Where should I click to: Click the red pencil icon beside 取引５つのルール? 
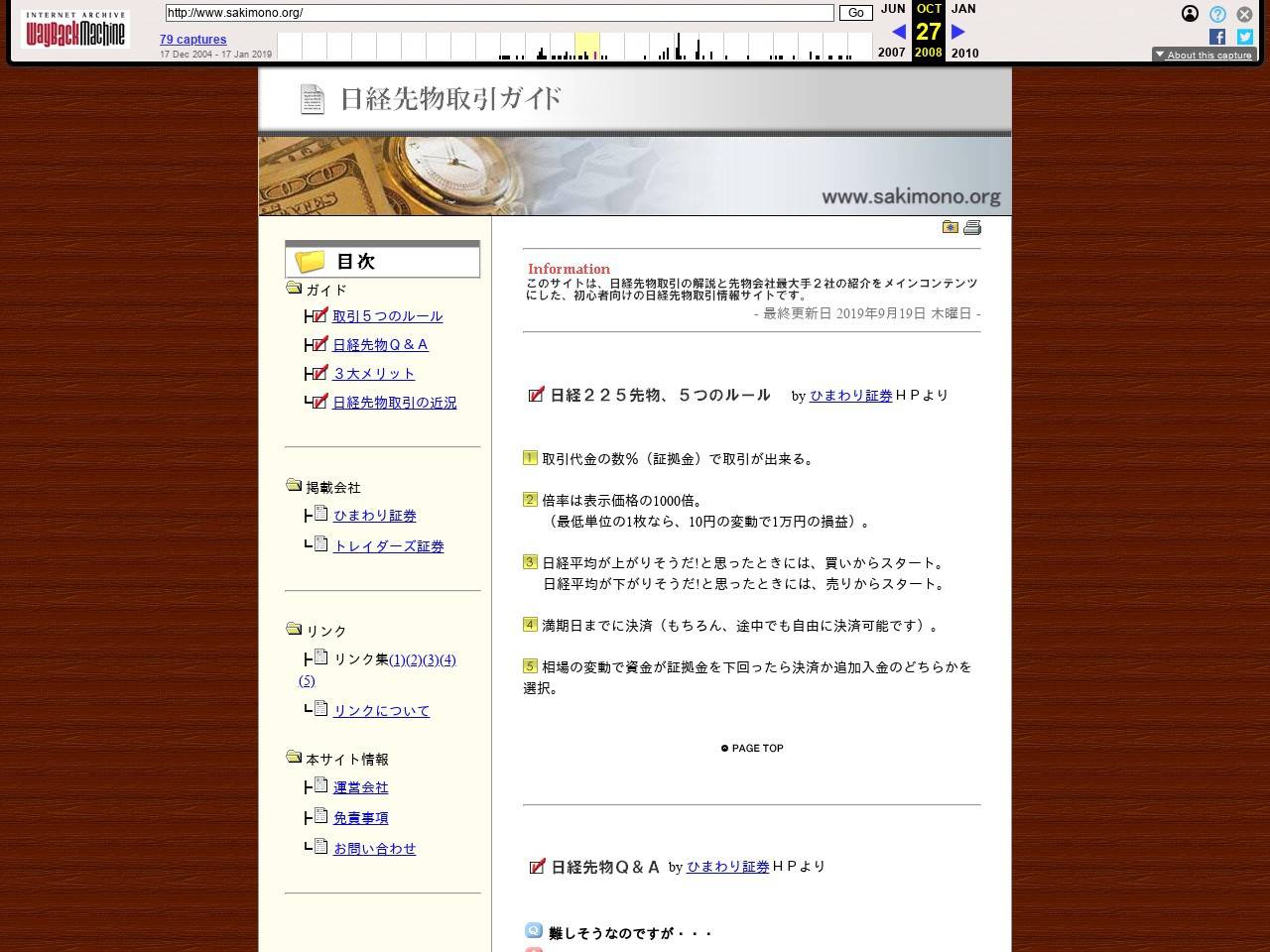(319, 315)
